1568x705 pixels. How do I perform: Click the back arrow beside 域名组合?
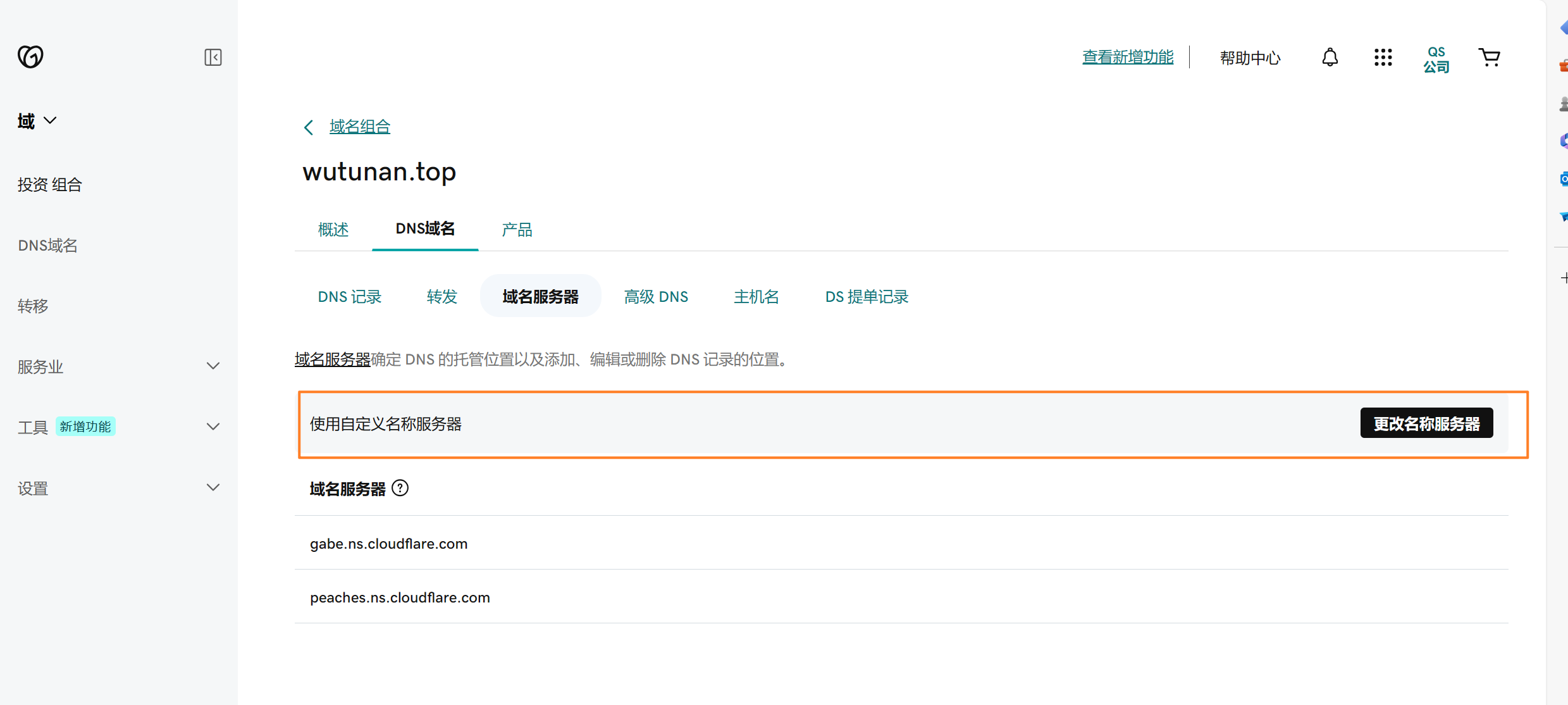(309, 127)
